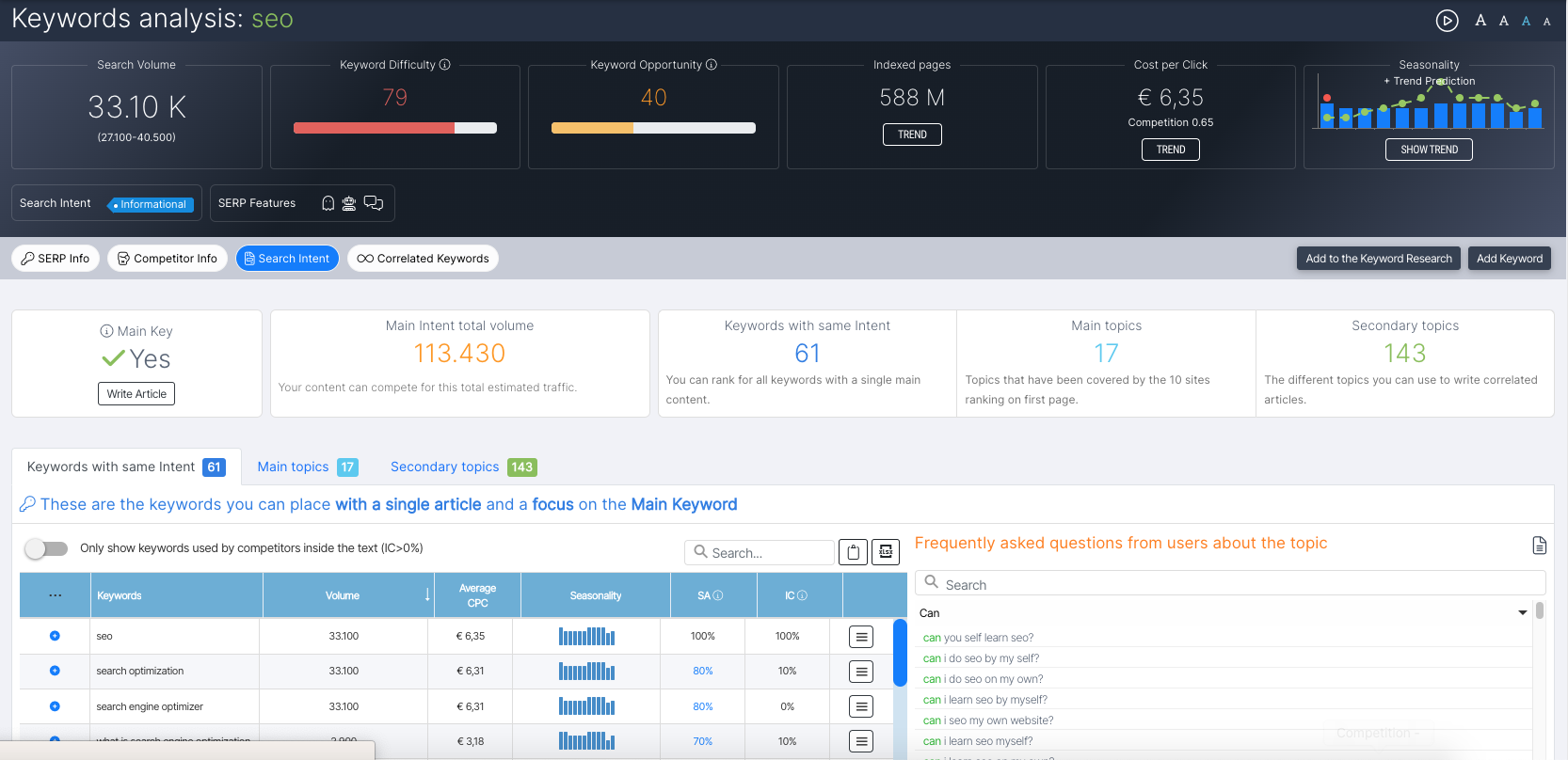The height and width of the screenshot is (760, 1568).
Task: Select the blue dot for search optimization
Action: [55, 671]
